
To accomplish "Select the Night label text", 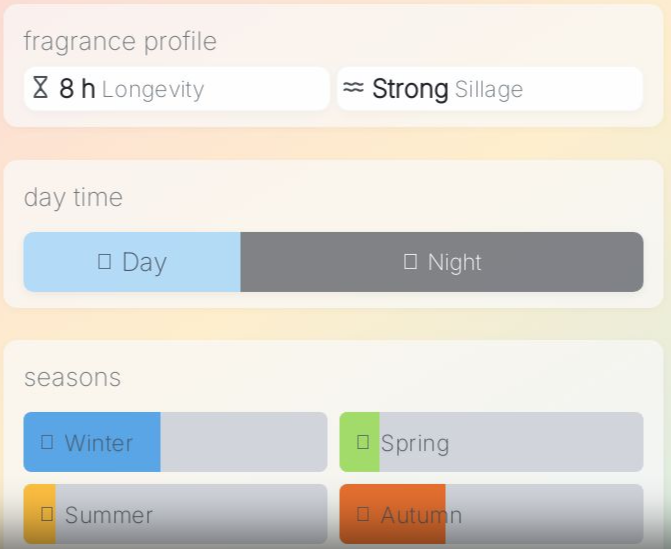I will [x=454, y=262].
